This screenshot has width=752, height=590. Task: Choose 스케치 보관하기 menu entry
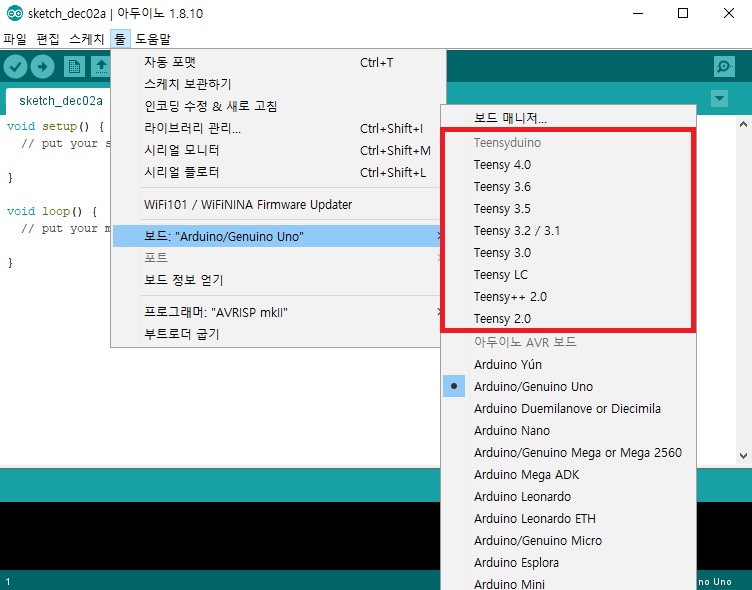coord(276,84)
